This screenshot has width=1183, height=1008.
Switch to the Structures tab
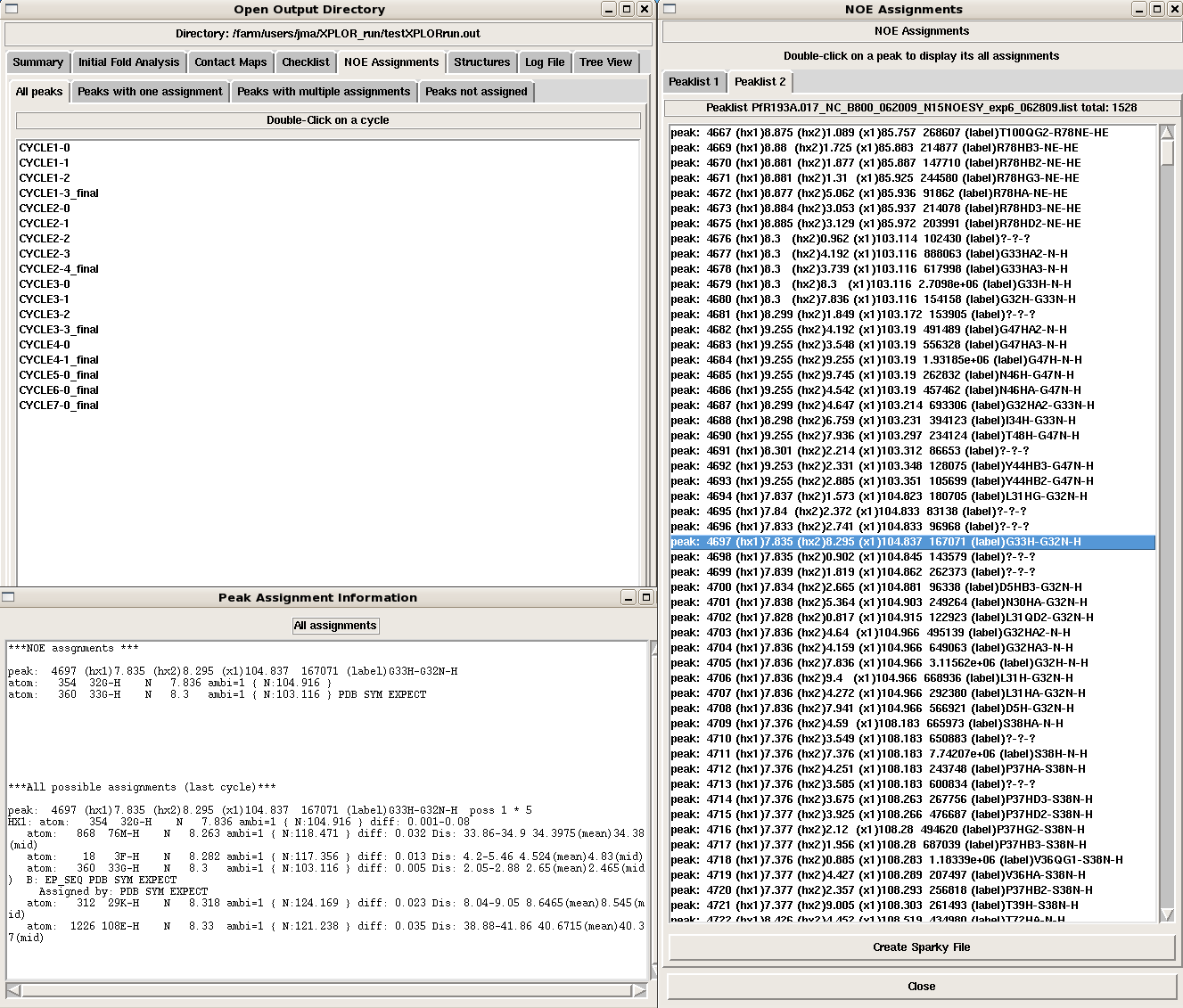(481, 62)
